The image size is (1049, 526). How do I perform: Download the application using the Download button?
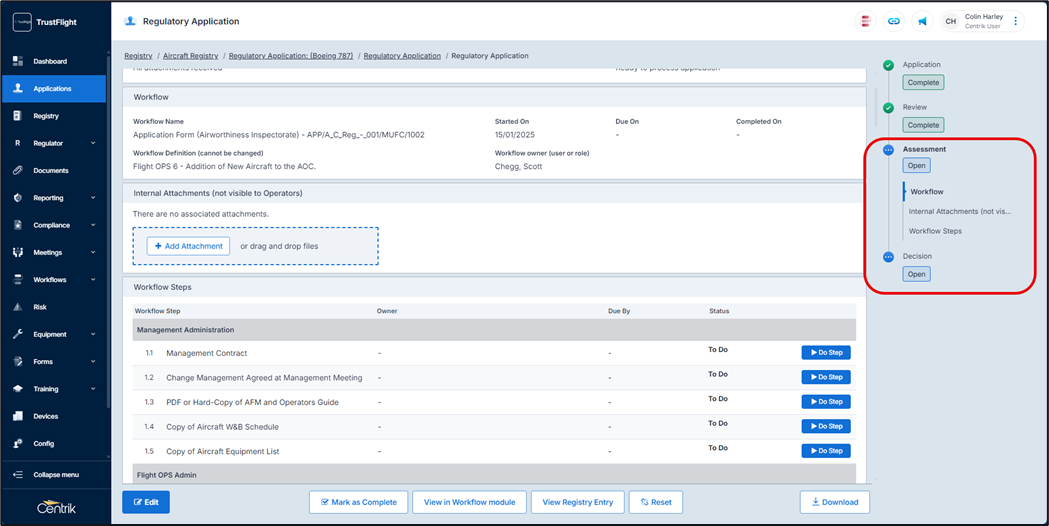(834, 502)
